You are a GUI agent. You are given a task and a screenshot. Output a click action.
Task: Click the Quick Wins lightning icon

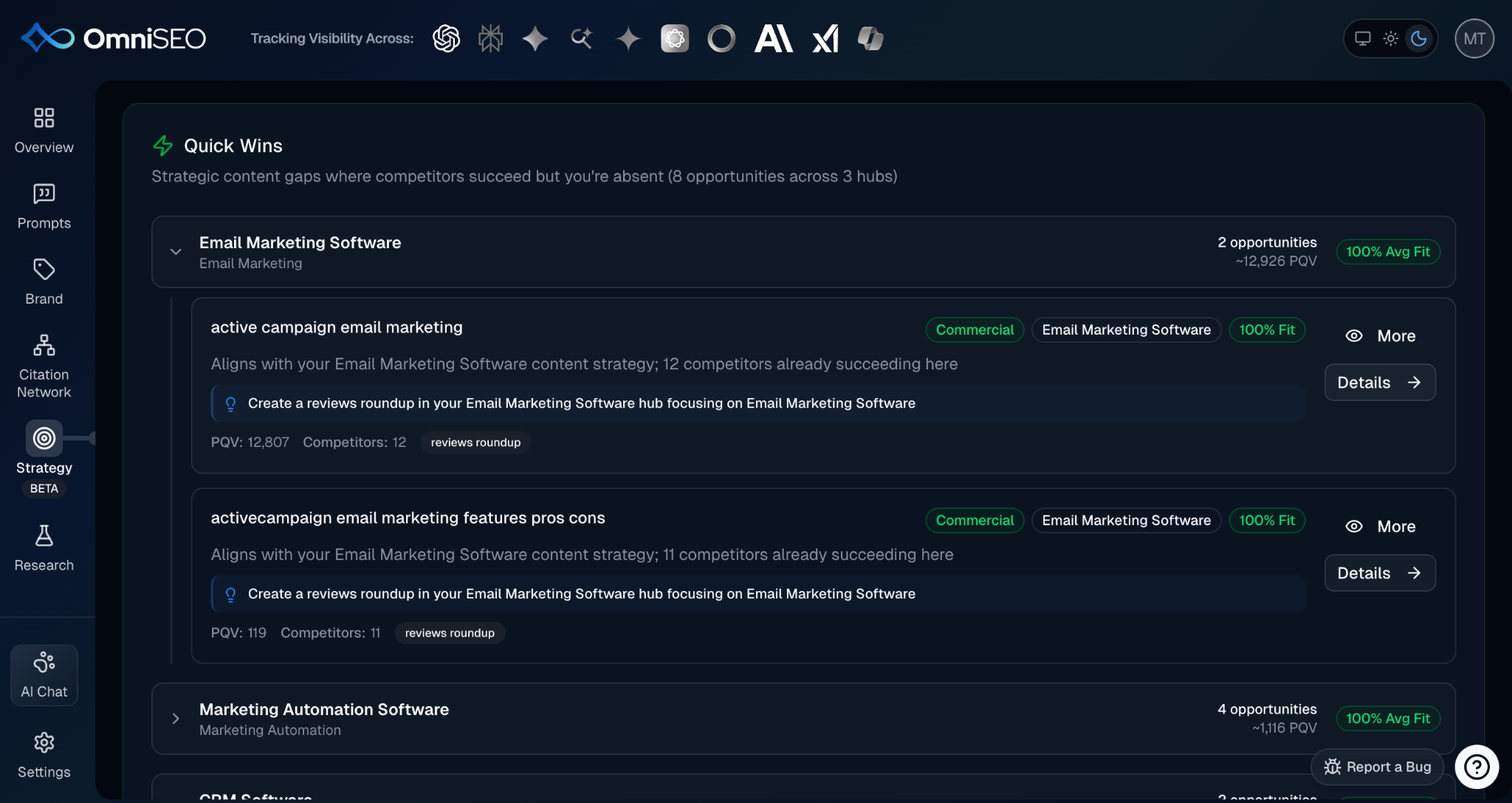coord(162,146)
